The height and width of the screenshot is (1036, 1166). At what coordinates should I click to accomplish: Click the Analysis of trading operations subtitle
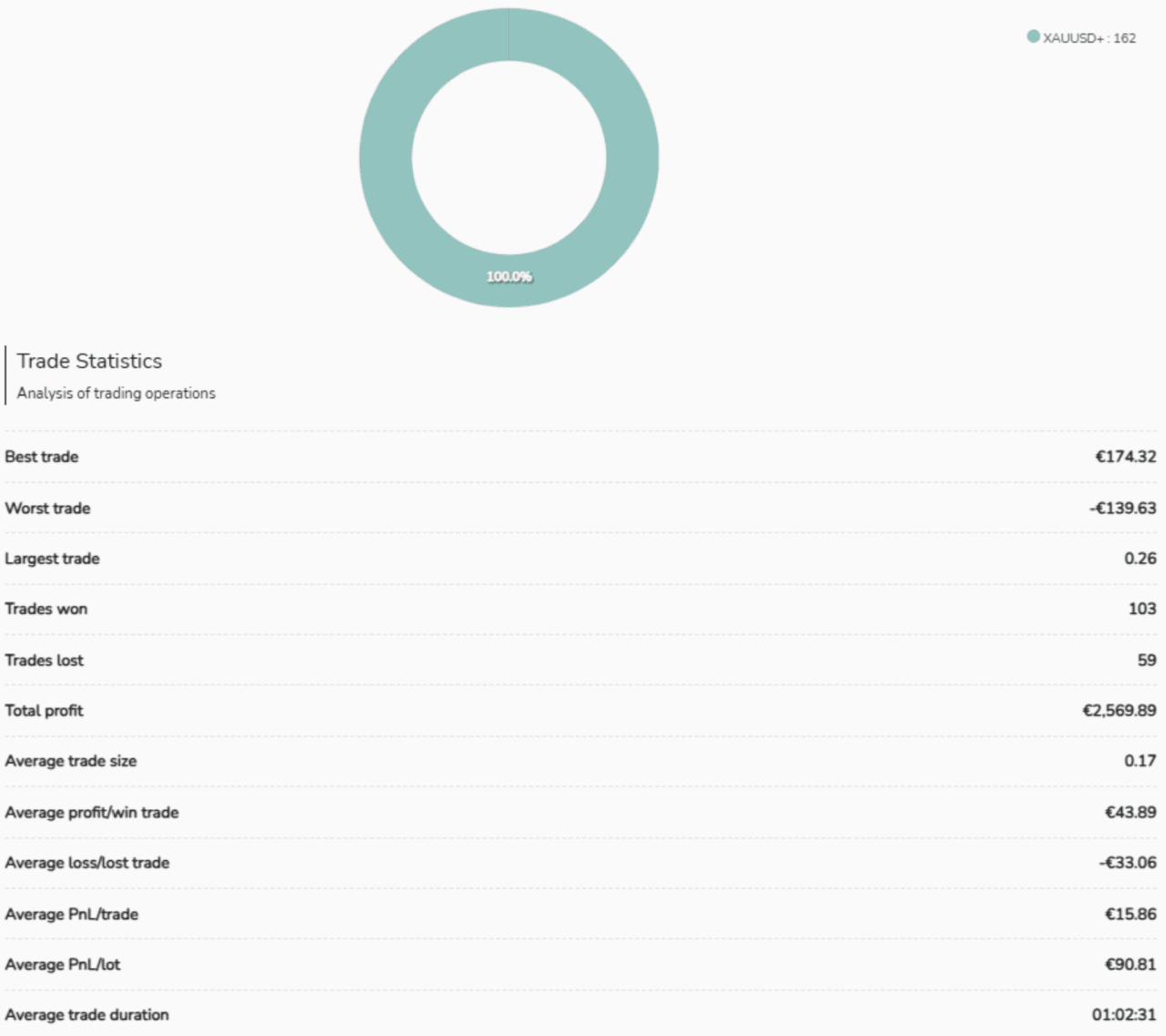click(x=116, y=393)
